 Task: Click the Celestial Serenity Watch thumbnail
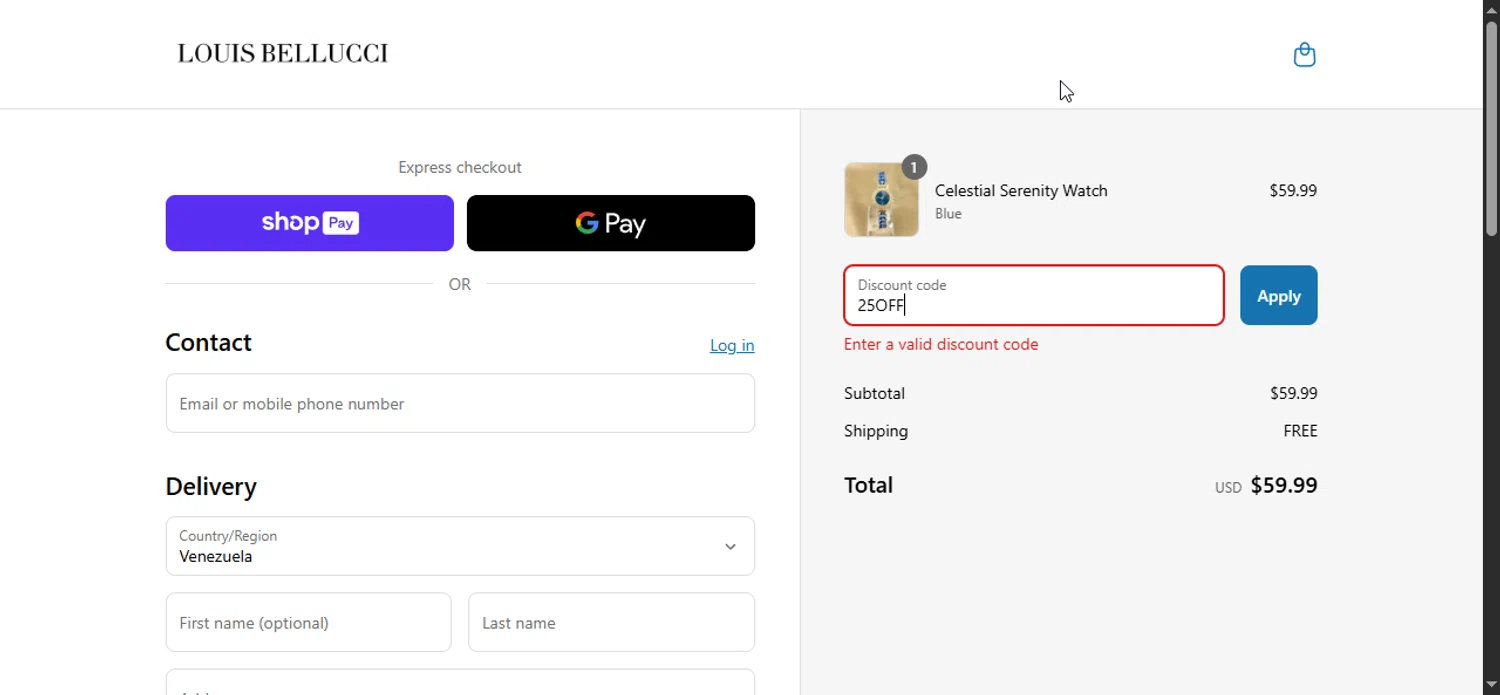click(881, 200)
